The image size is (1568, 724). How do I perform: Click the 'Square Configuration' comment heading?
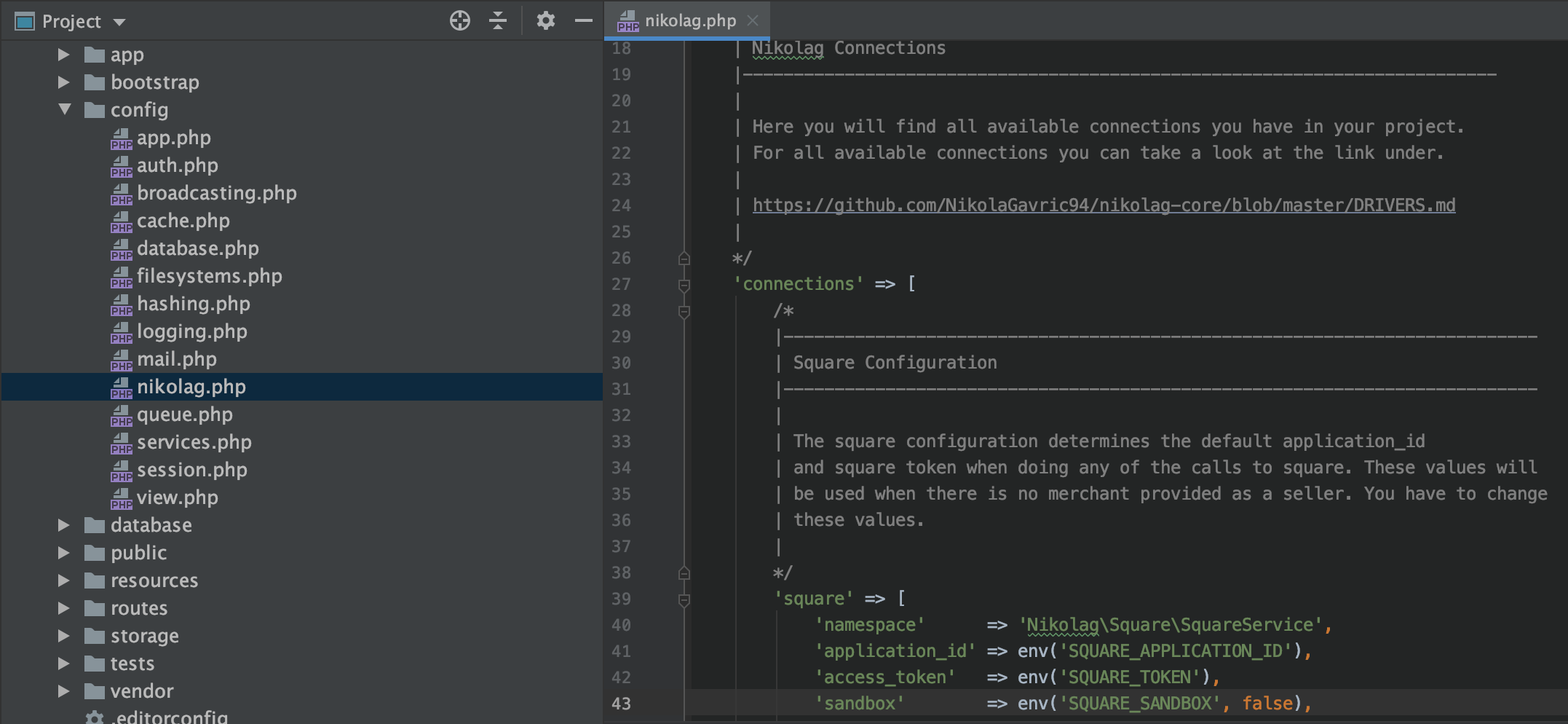point(895,363)
